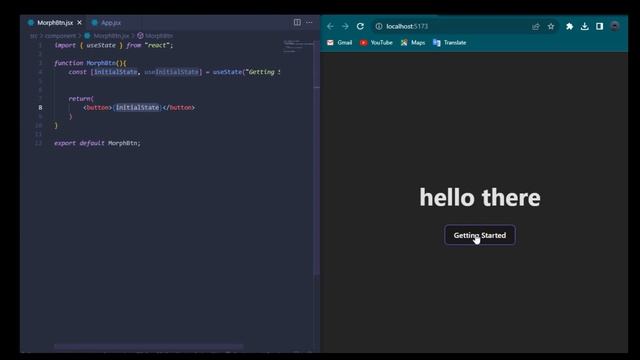Click the component breadcrumb segment
This screenshot has width=640, height=360.
tap(60, 36)
